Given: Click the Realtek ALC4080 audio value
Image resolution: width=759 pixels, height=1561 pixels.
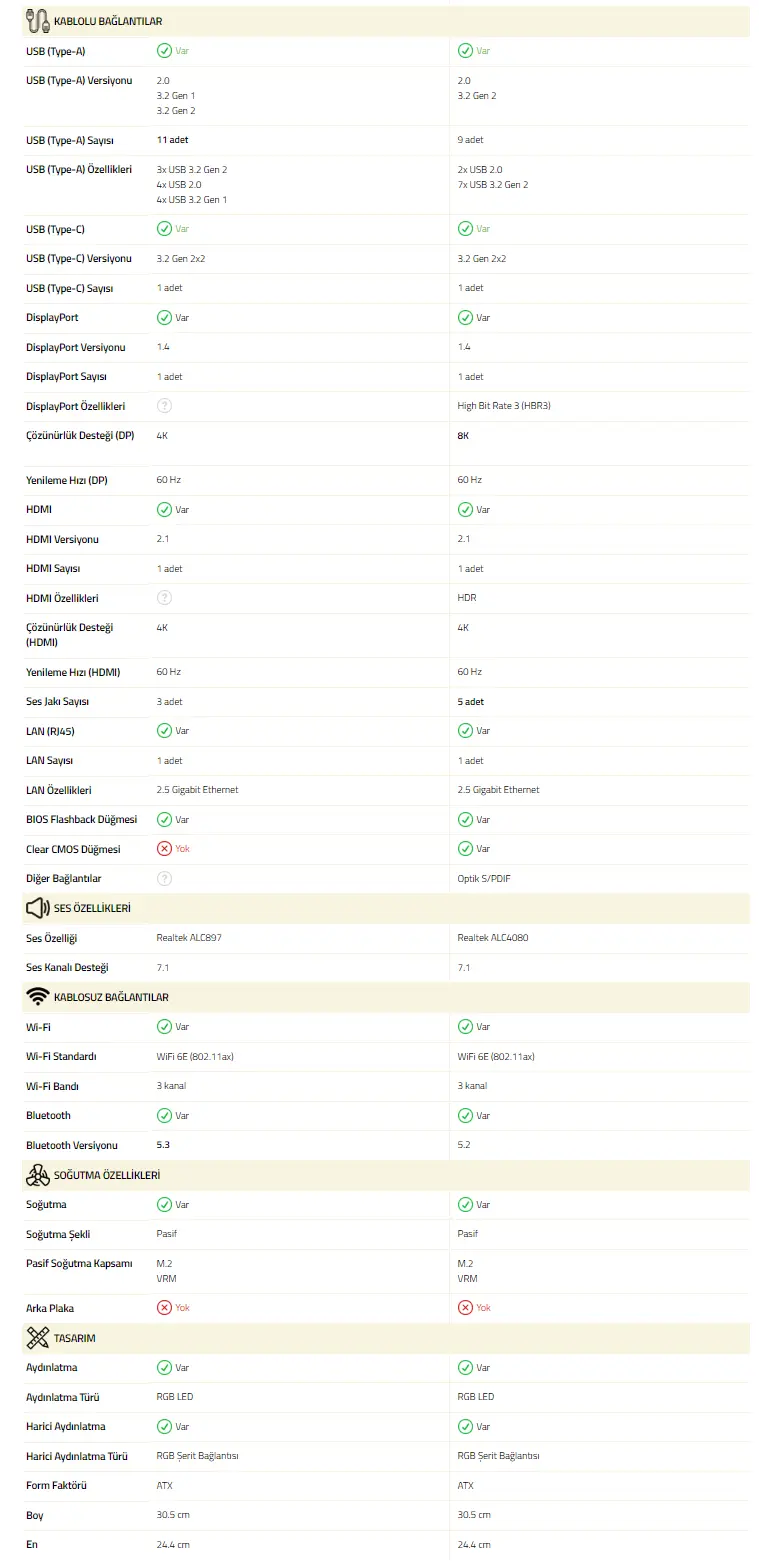Looking at the screenshot, I should point(493,938).
